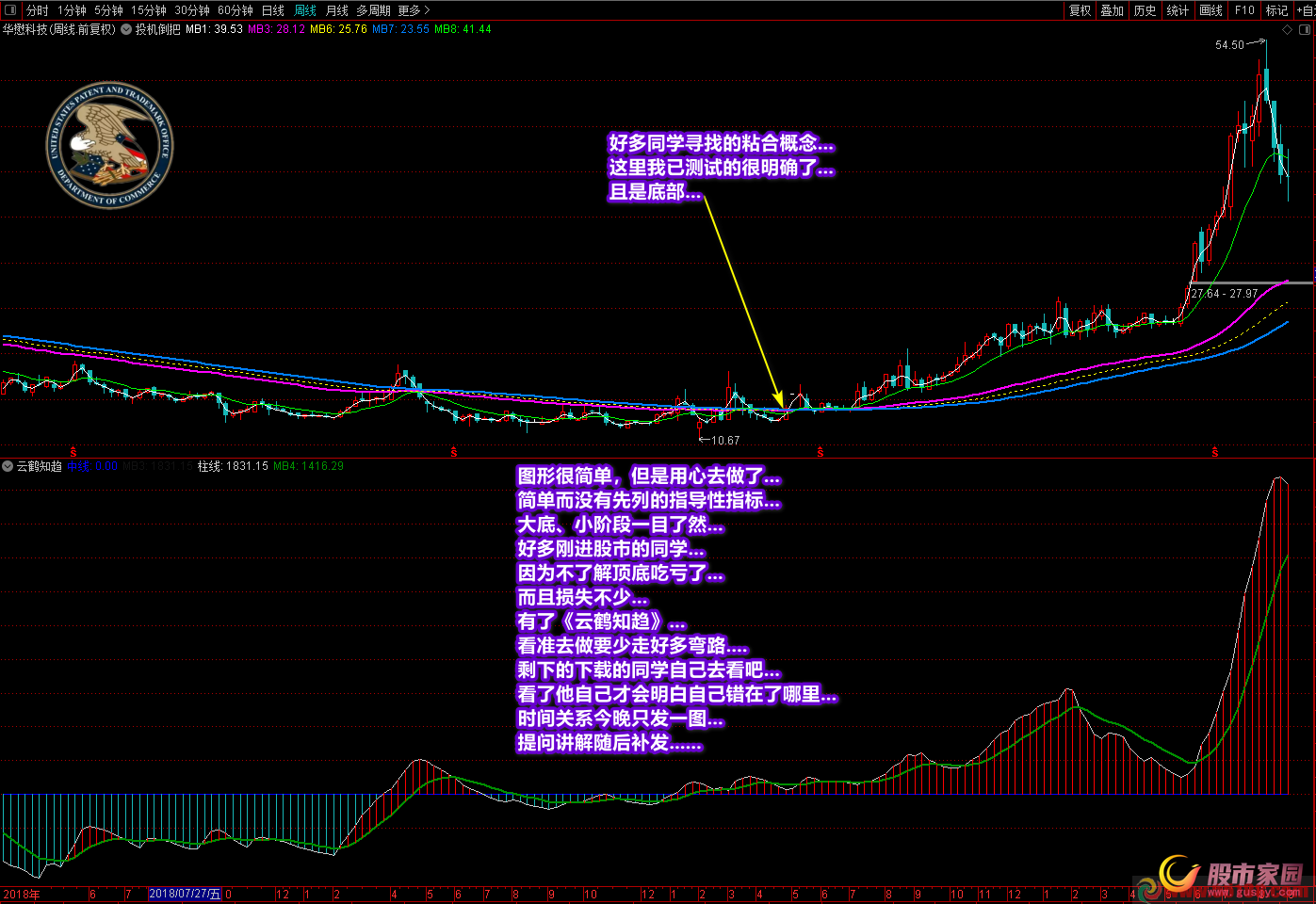Click the 股市家园 watermark logo

pyautogui.click(x=1234, y=878)
